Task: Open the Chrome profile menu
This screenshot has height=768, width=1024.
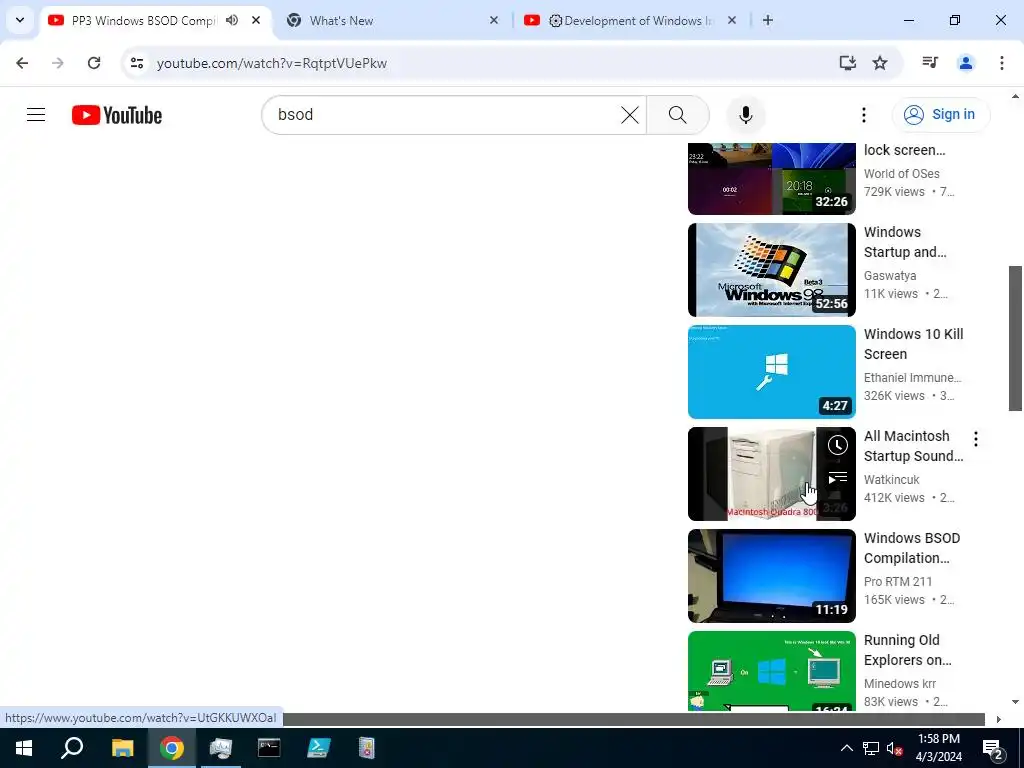Action: [x=965, y=63]
